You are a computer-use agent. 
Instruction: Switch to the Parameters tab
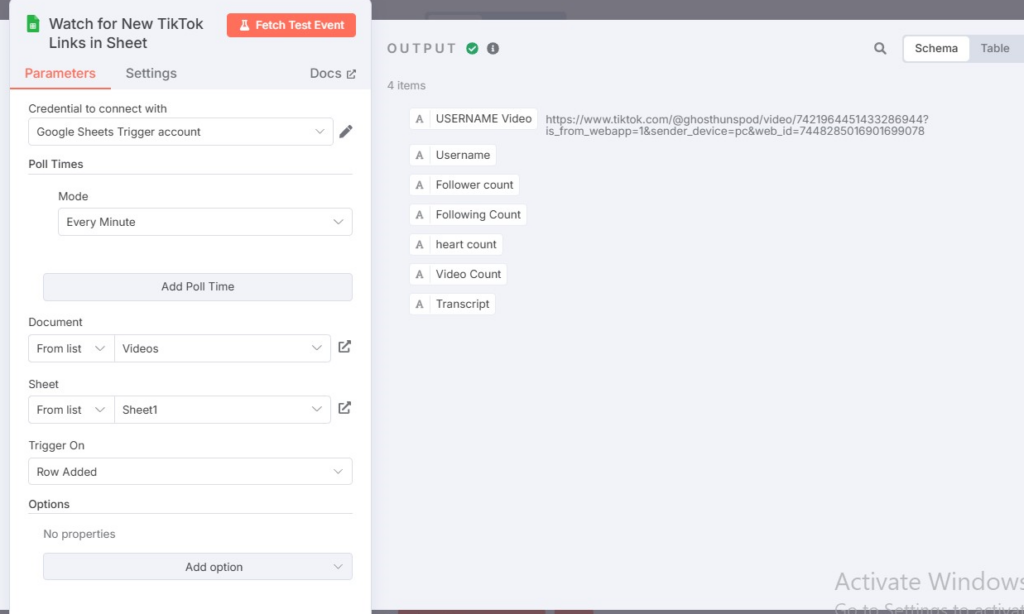(x=60, y=73)
